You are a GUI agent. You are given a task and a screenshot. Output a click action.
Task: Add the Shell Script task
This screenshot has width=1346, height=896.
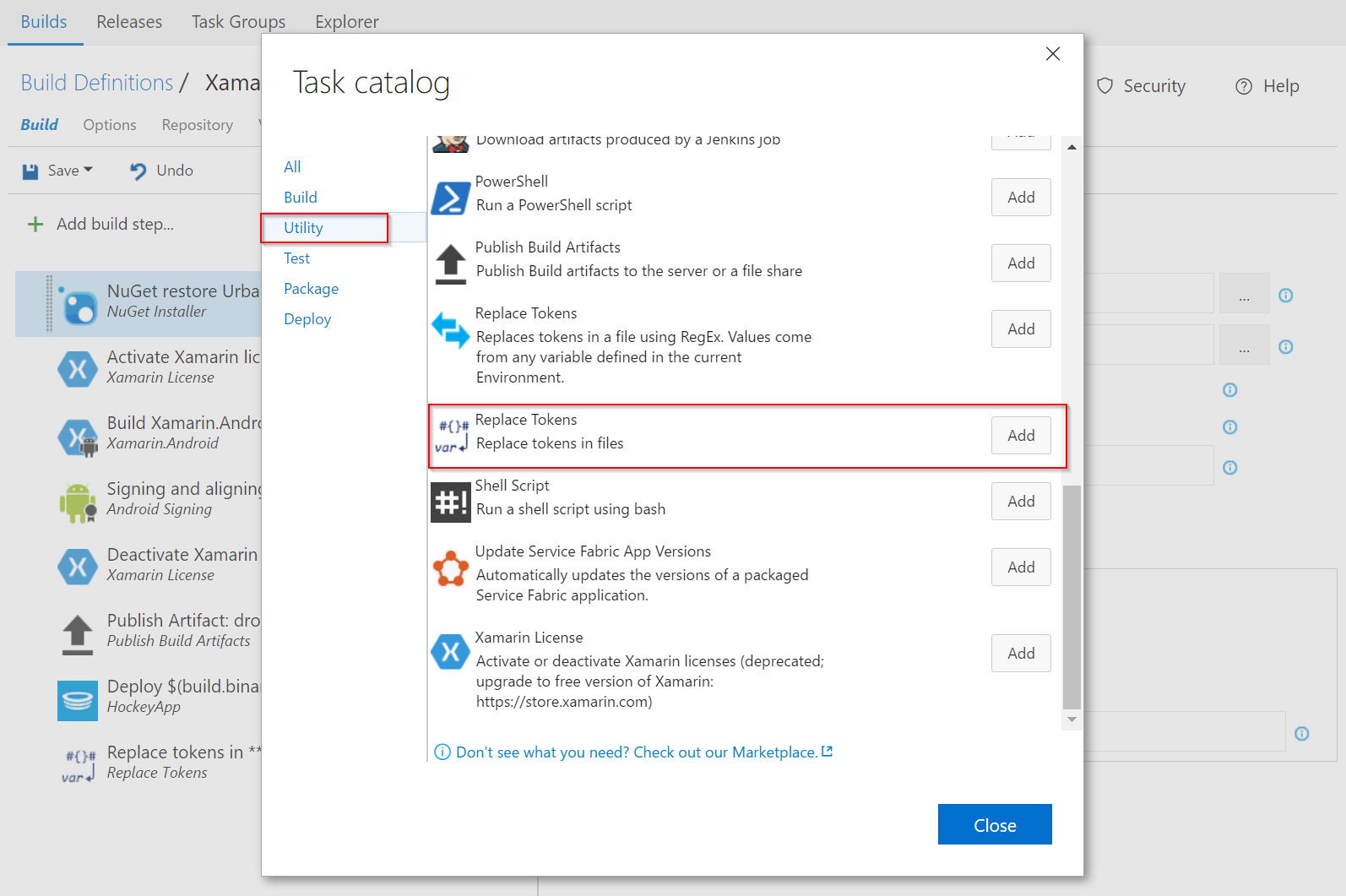point(1021,502)
